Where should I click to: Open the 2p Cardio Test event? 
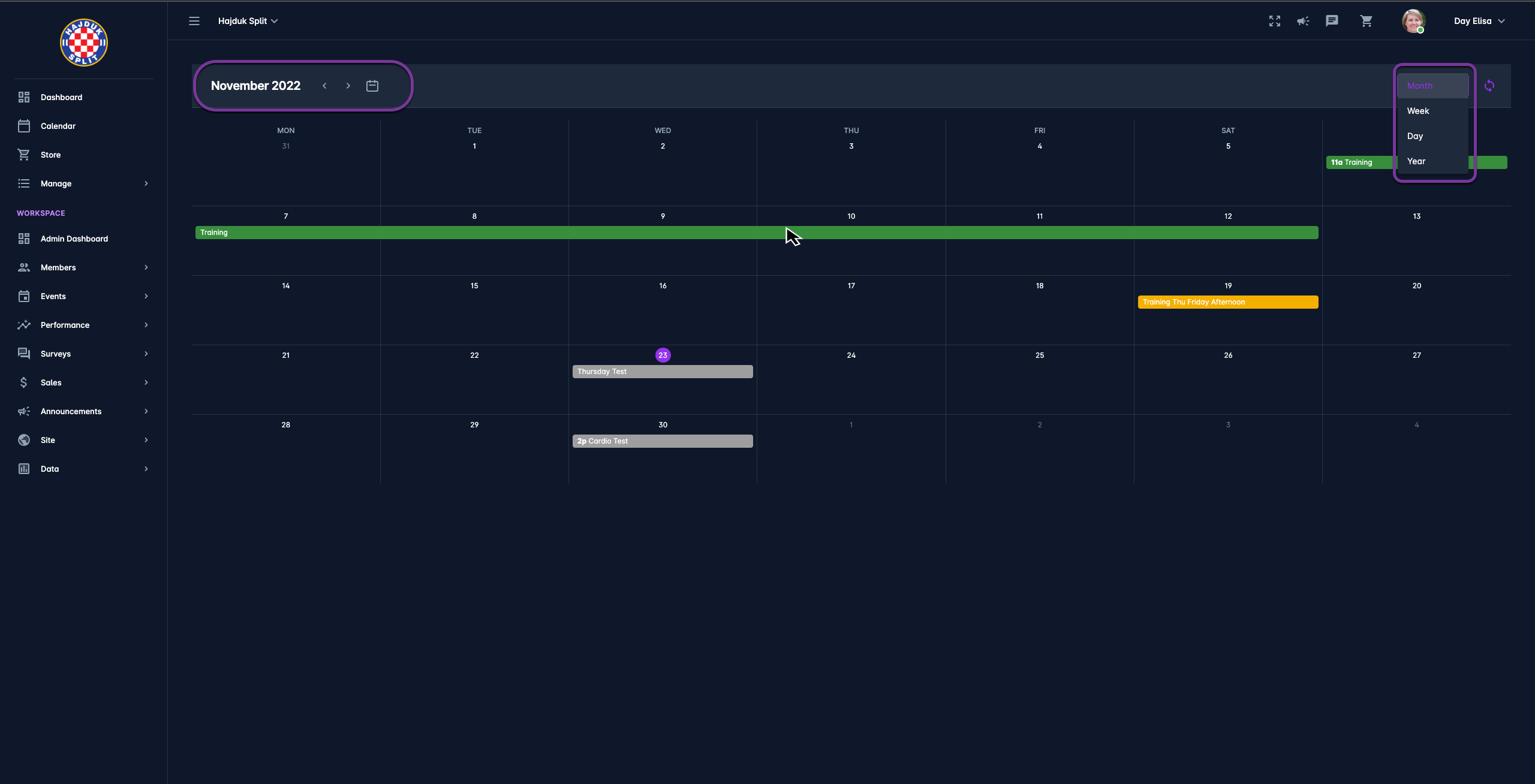tap(662, 441)
